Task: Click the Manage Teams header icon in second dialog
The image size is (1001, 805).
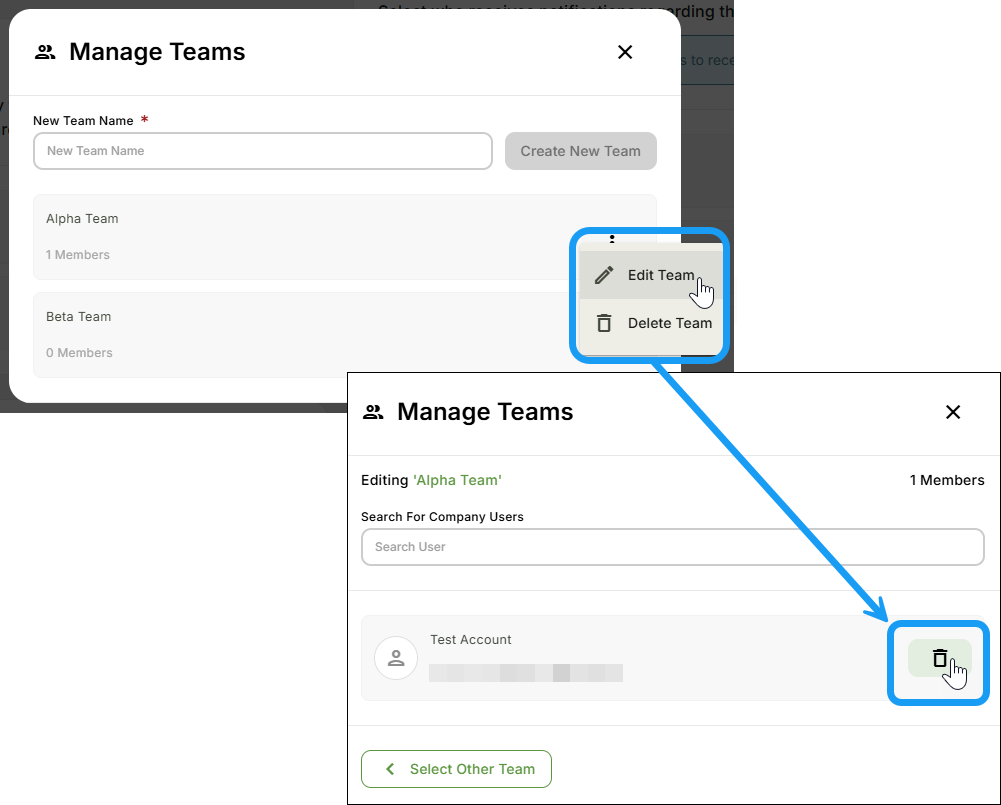Action: [x=372, y=411]
